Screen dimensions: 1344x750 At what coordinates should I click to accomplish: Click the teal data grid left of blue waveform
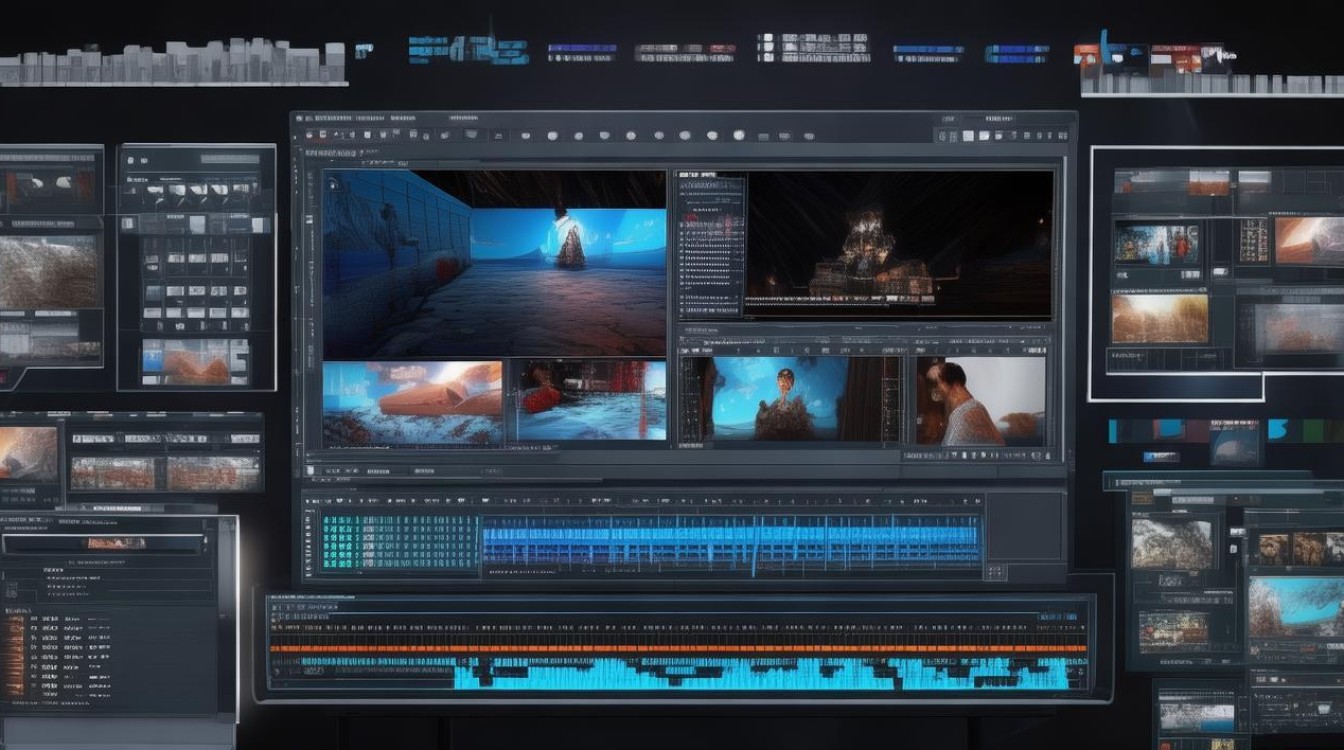coord(400,543)
